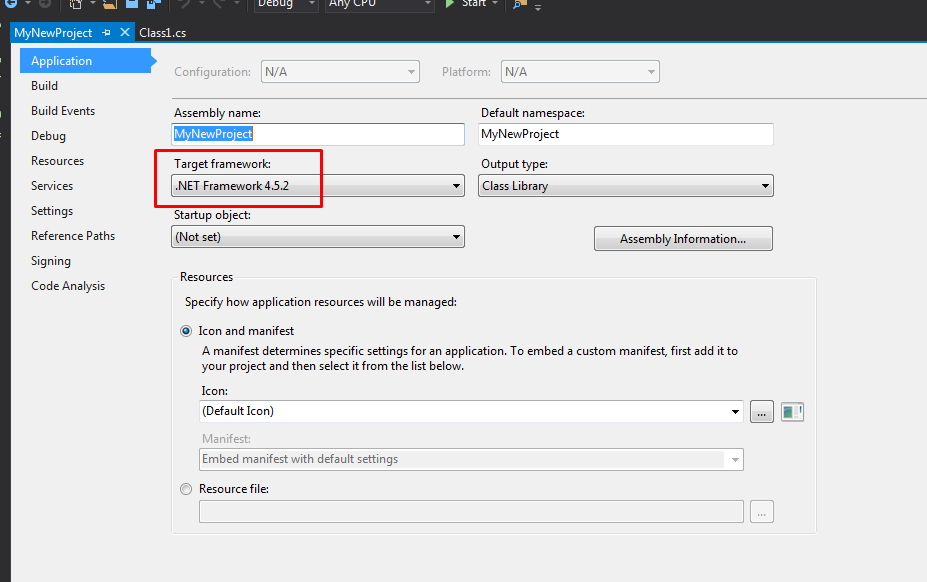Click the green Start debugging arrow
The height and width of the screenshot is (582, 927).
(449, 4)
